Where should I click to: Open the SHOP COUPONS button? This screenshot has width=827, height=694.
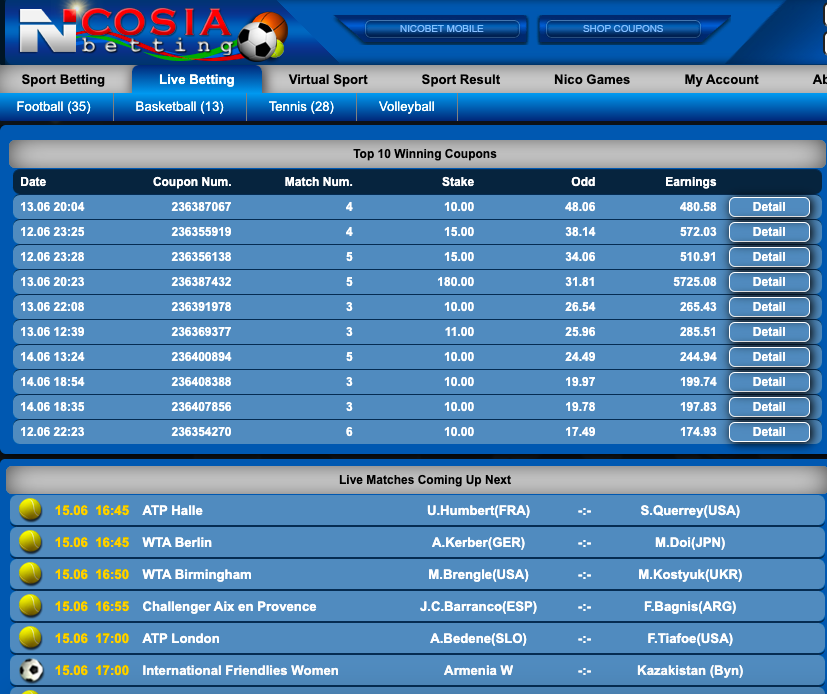click(623, 28)
